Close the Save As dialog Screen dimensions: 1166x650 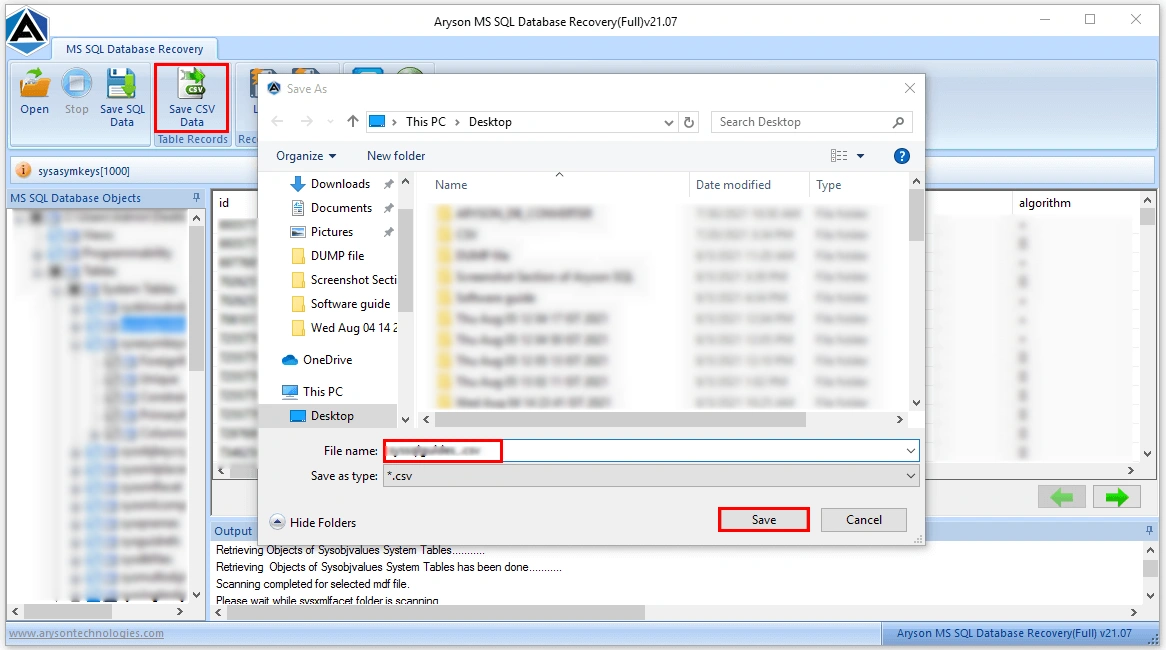(909, 89)
